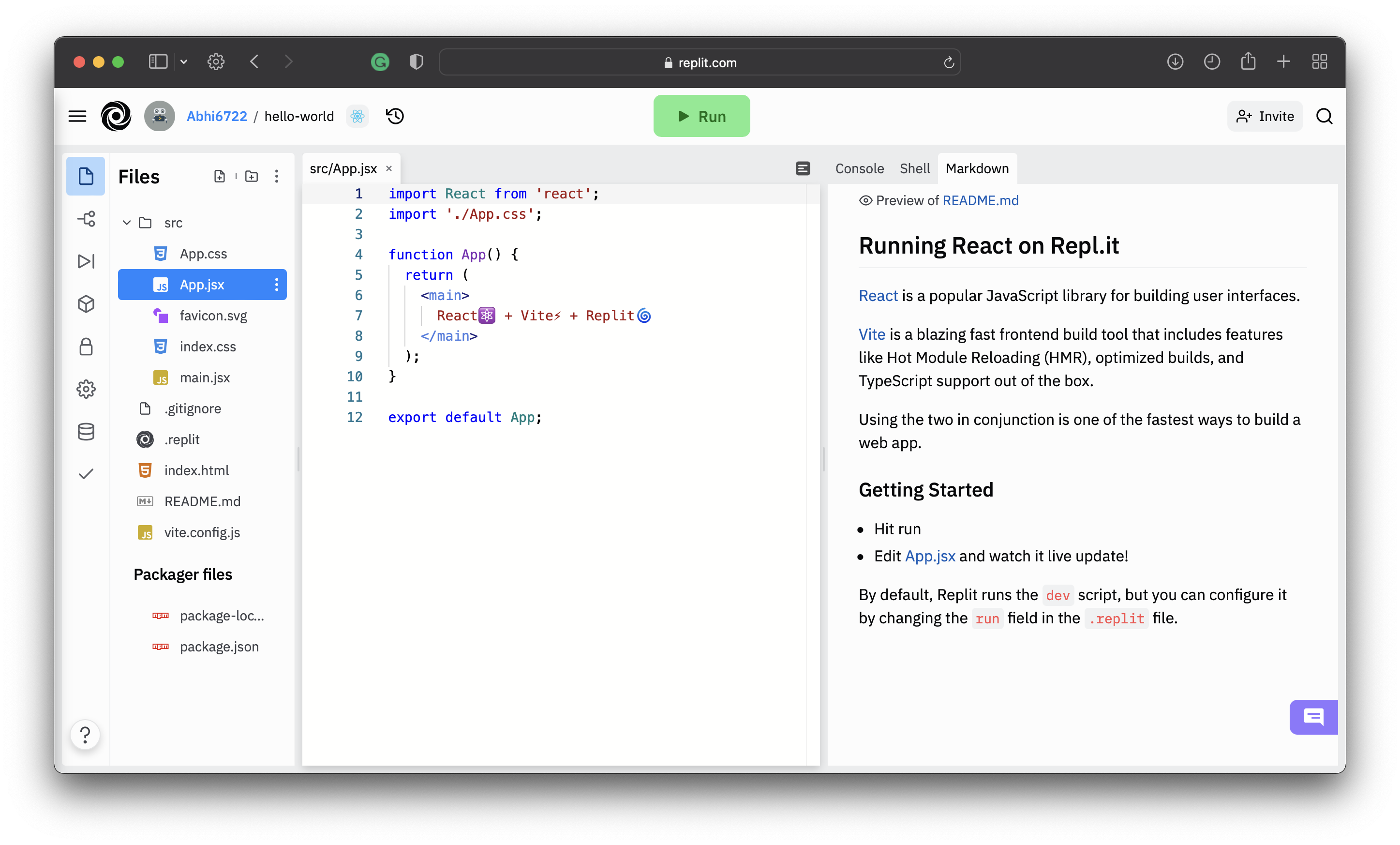1400x845 pixels.
Task: Open the package-loc... file
Action: pos(202,616)
